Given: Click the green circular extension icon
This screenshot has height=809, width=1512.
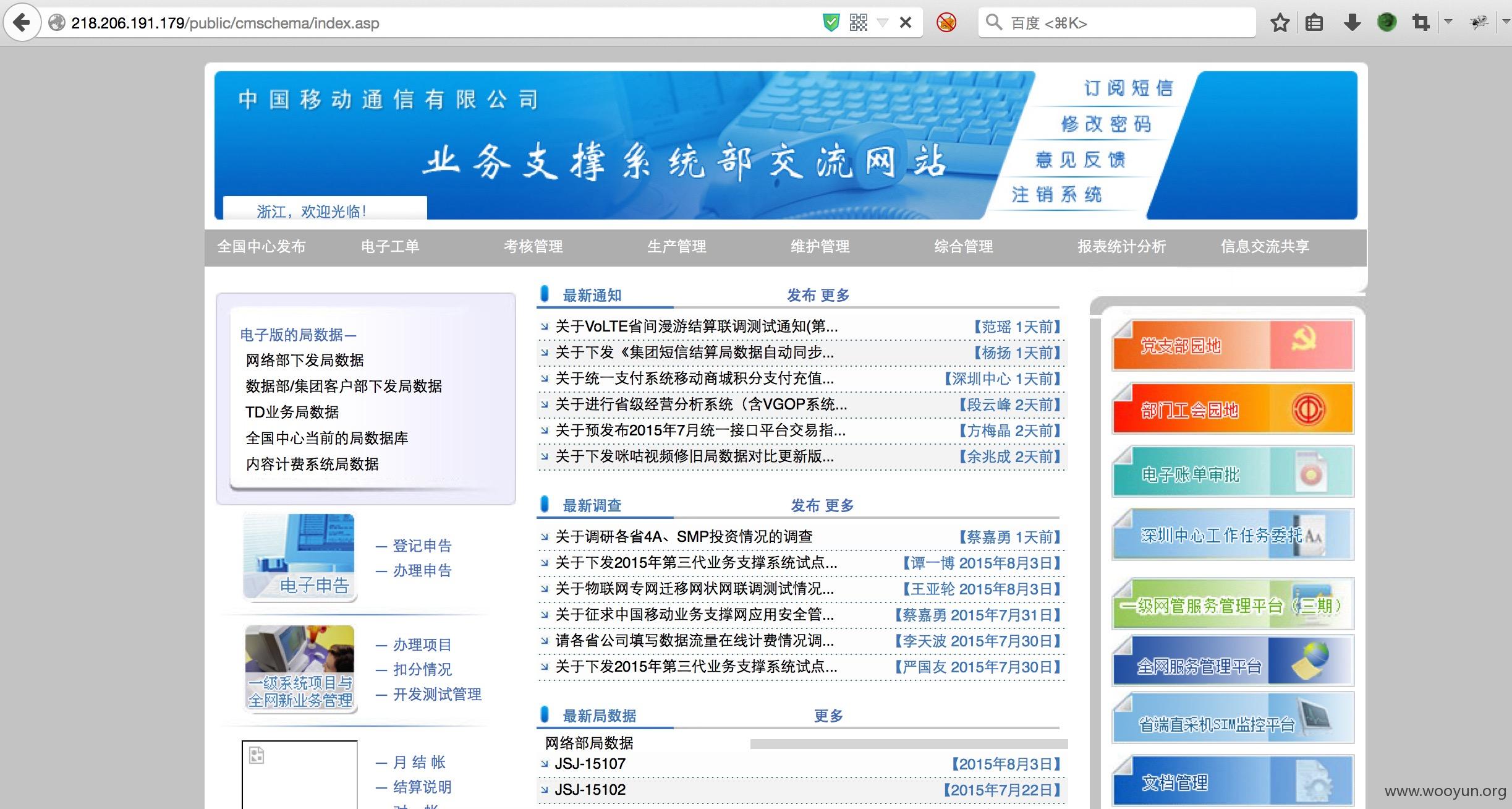Looking at the screenshot, I should point(1387,23).
